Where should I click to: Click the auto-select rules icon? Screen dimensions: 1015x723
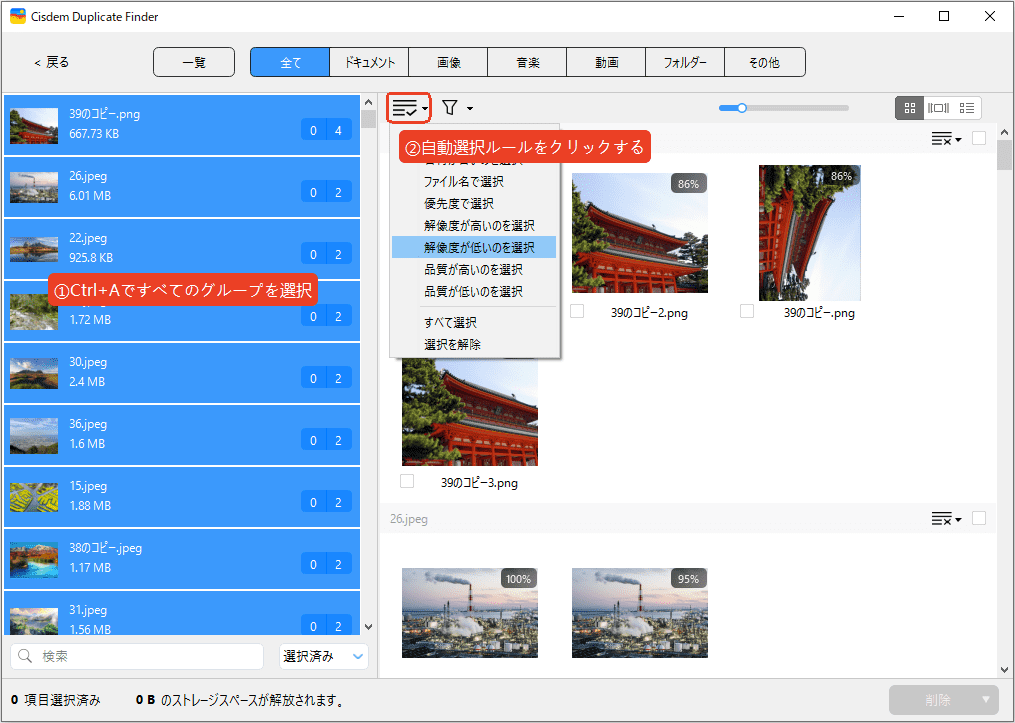(x=405, y=107)
